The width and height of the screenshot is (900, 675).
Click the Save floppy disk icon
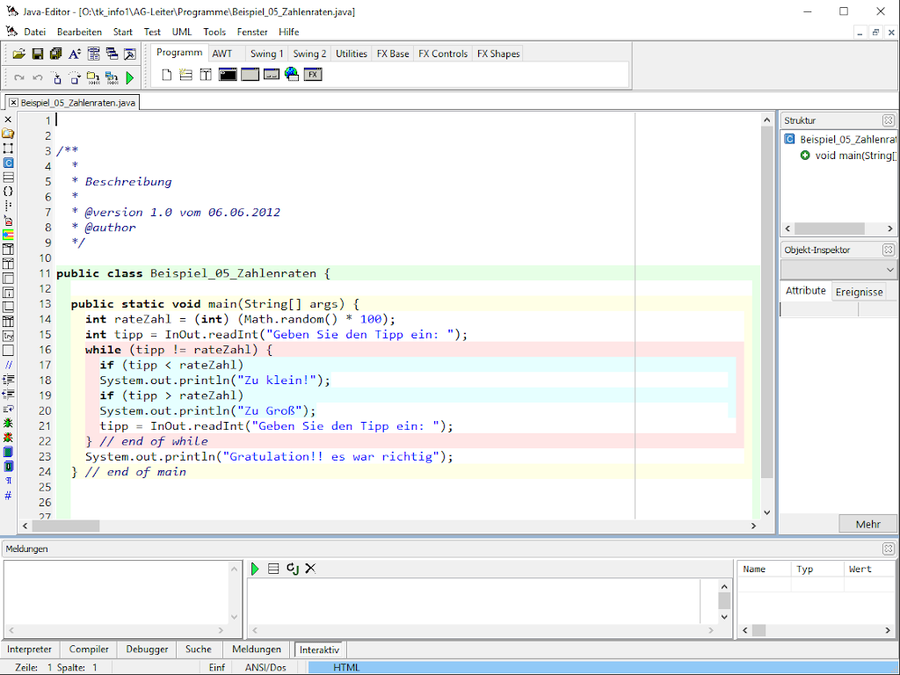[x=38, y=54]
